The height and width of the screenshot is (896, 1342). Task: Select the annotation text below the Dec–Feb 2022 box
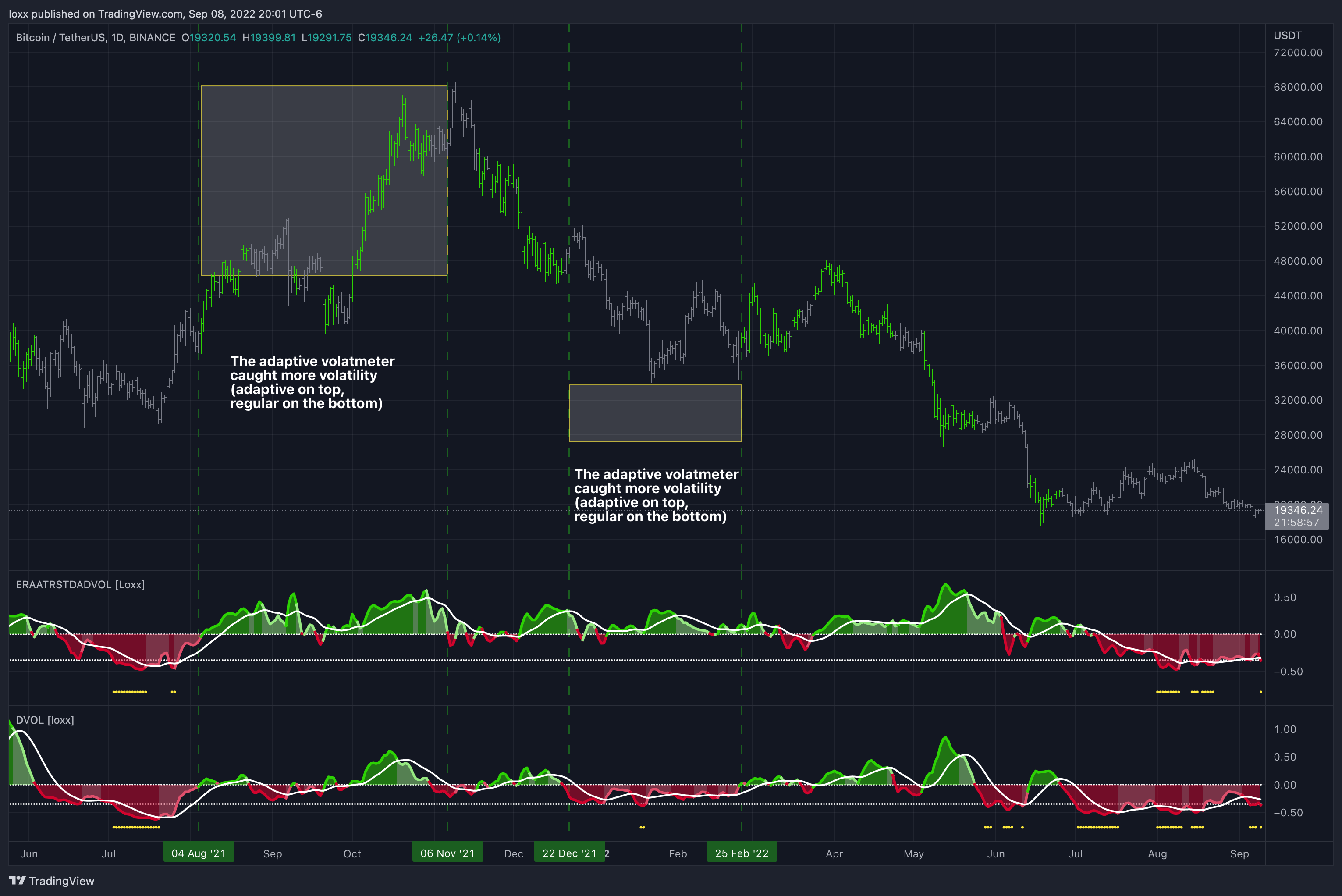pyautogui.click(x=656, y=495)
